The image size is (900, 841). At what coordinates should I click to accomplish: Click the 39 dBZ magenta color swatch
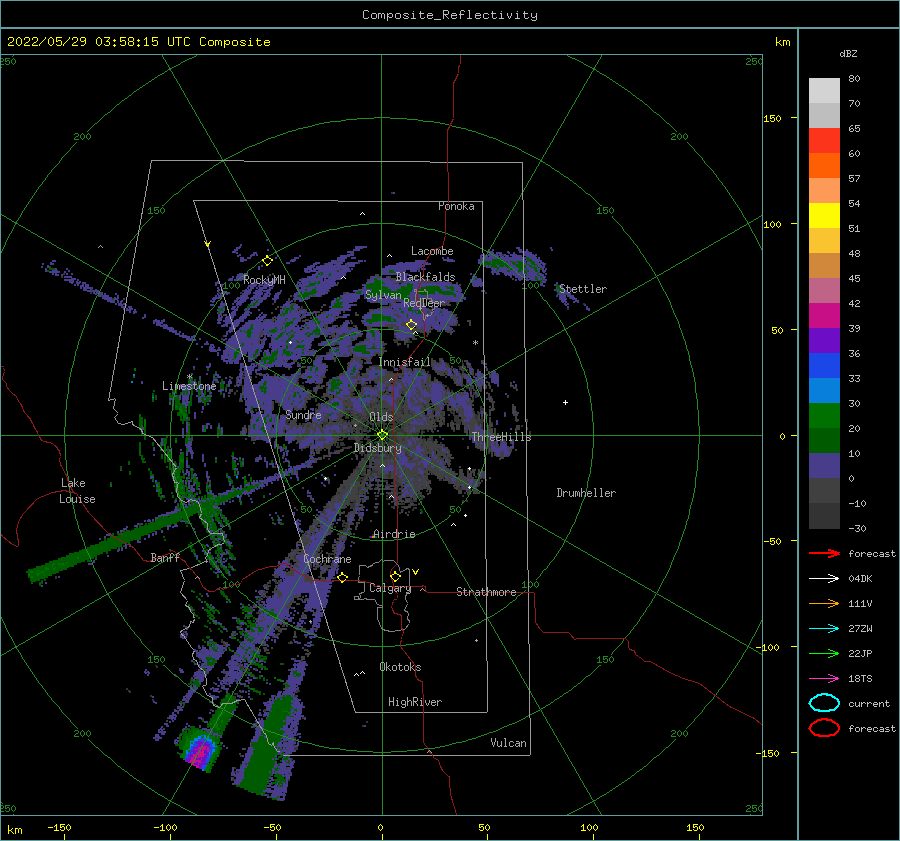[x=824, y=316]
